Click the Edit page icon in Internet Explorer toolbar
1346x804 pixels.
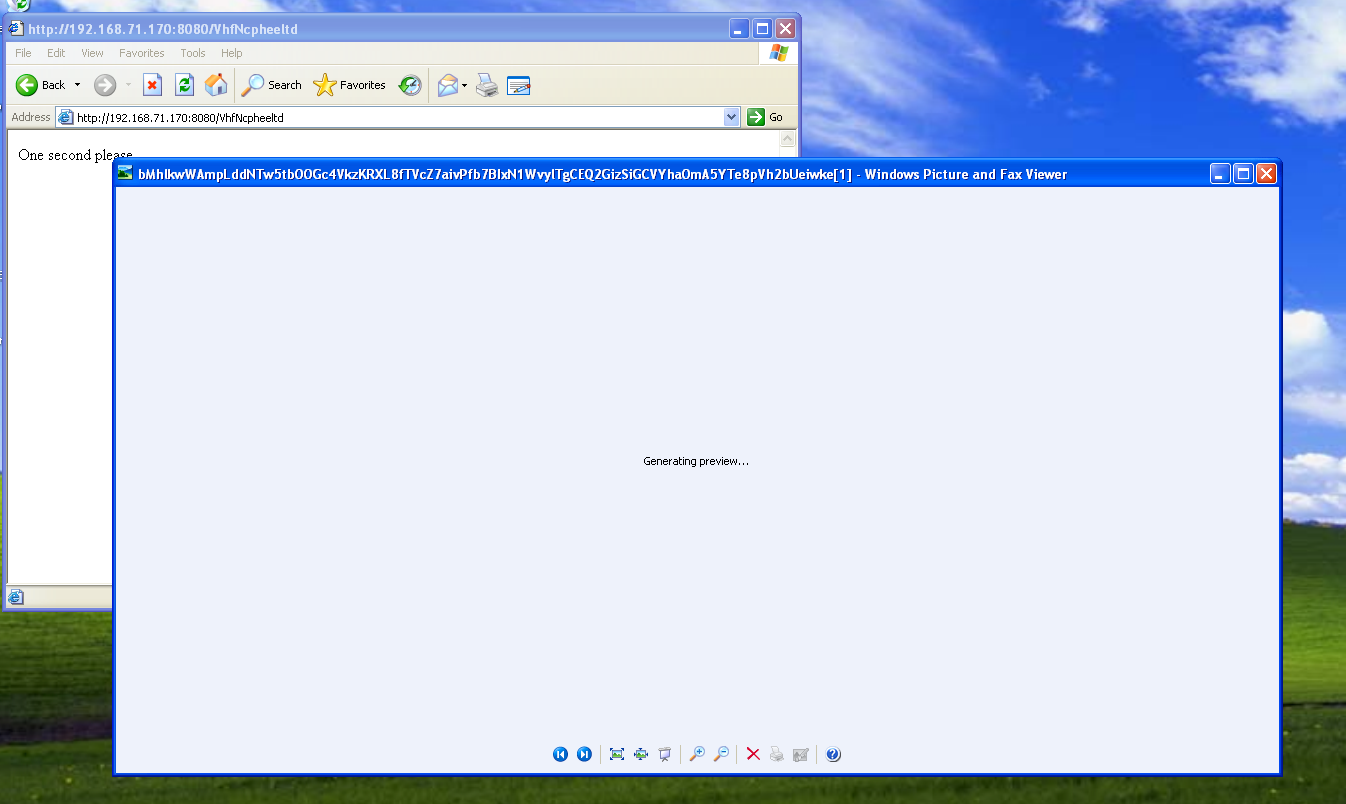[518, 85]
